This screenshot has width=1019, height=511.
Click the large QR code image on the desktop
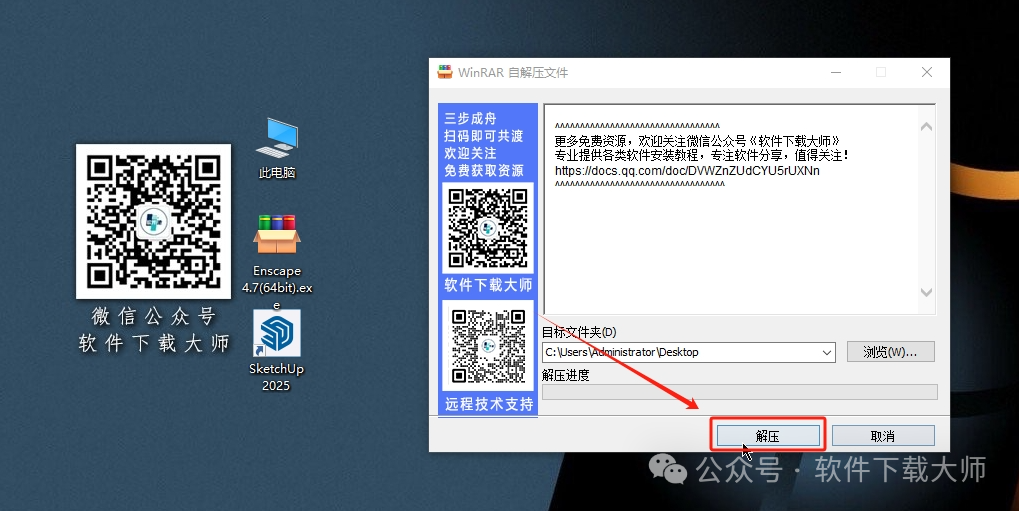[x=153, y=221]
